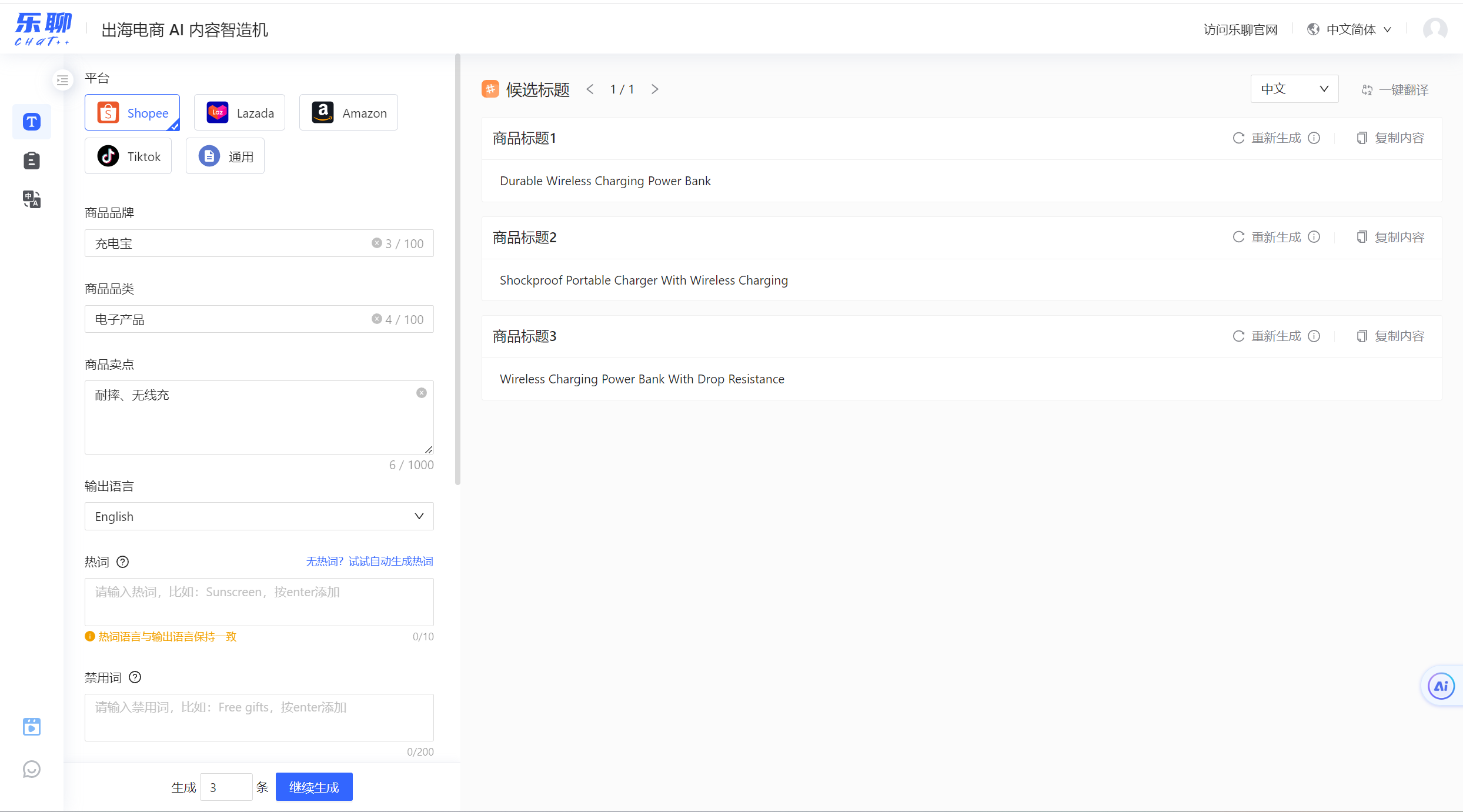Click the floating AI assistant icon
1463x812 pixels.
(x=1441, y=686)
